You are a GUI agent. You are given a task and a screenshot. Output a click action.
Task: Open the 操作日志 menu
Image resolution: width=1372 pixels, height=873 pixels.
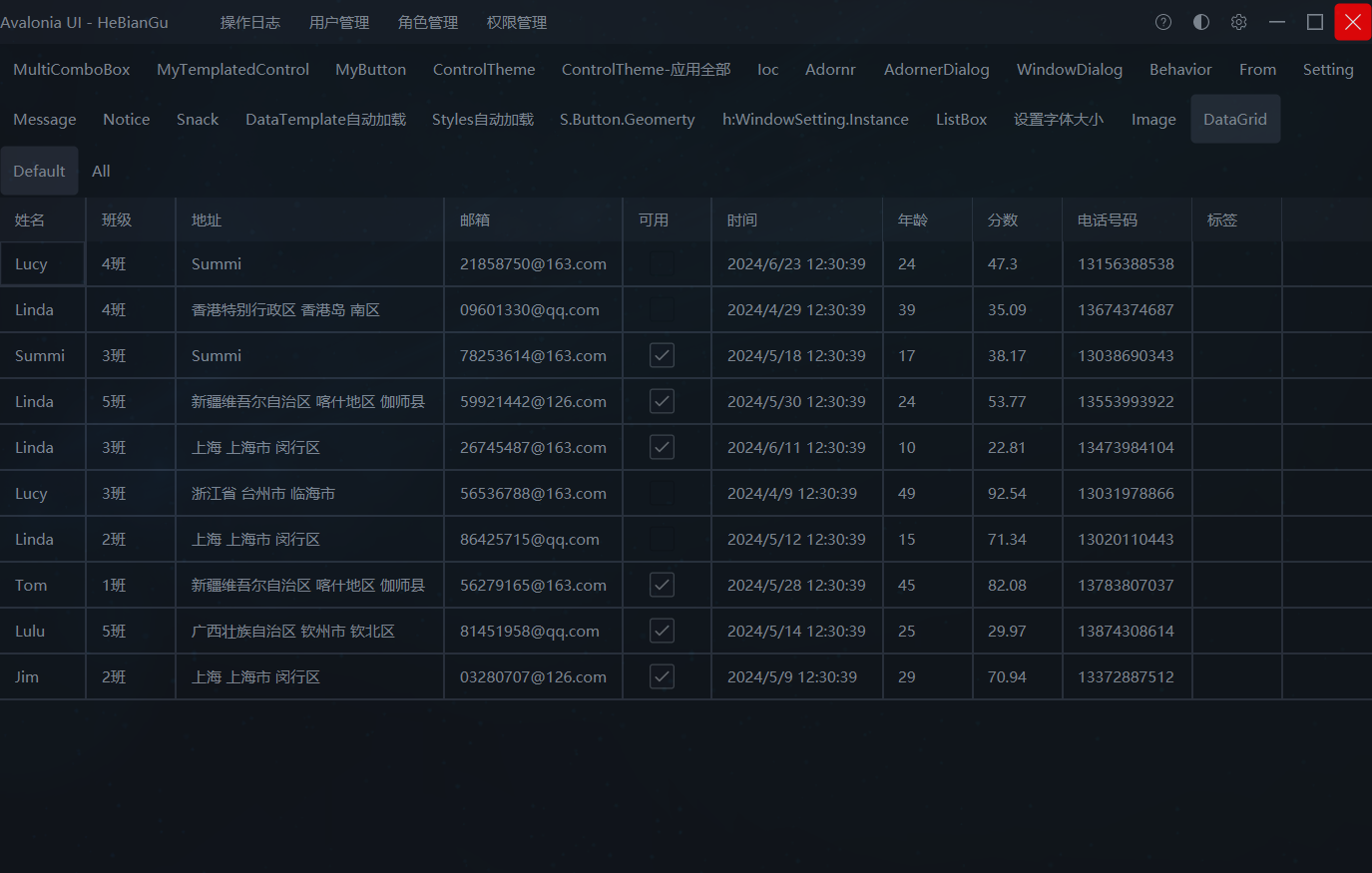(x=250, y=22)
